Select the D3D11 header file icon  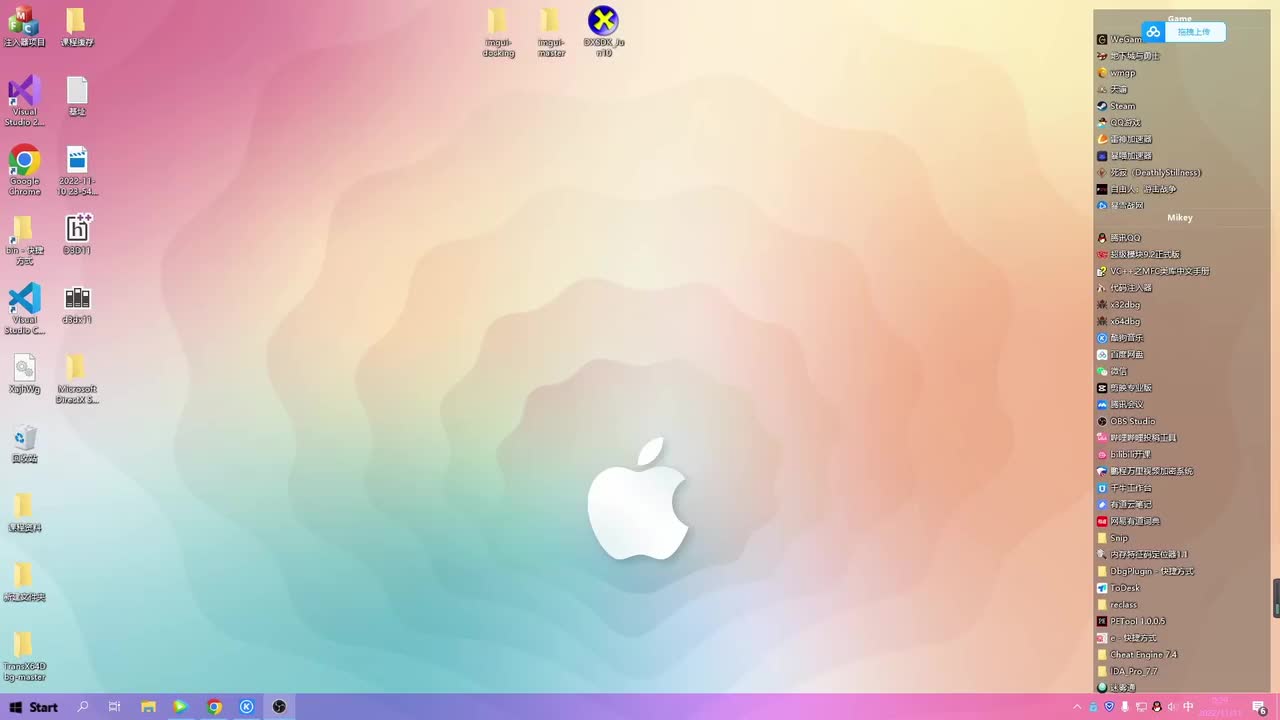[77, 234]
